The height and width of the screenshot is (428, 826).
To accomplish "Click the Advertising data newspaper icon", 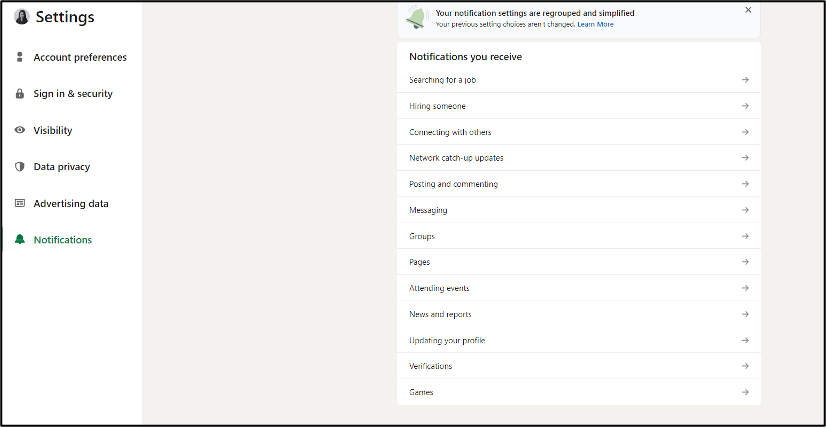I will (20, 203).
